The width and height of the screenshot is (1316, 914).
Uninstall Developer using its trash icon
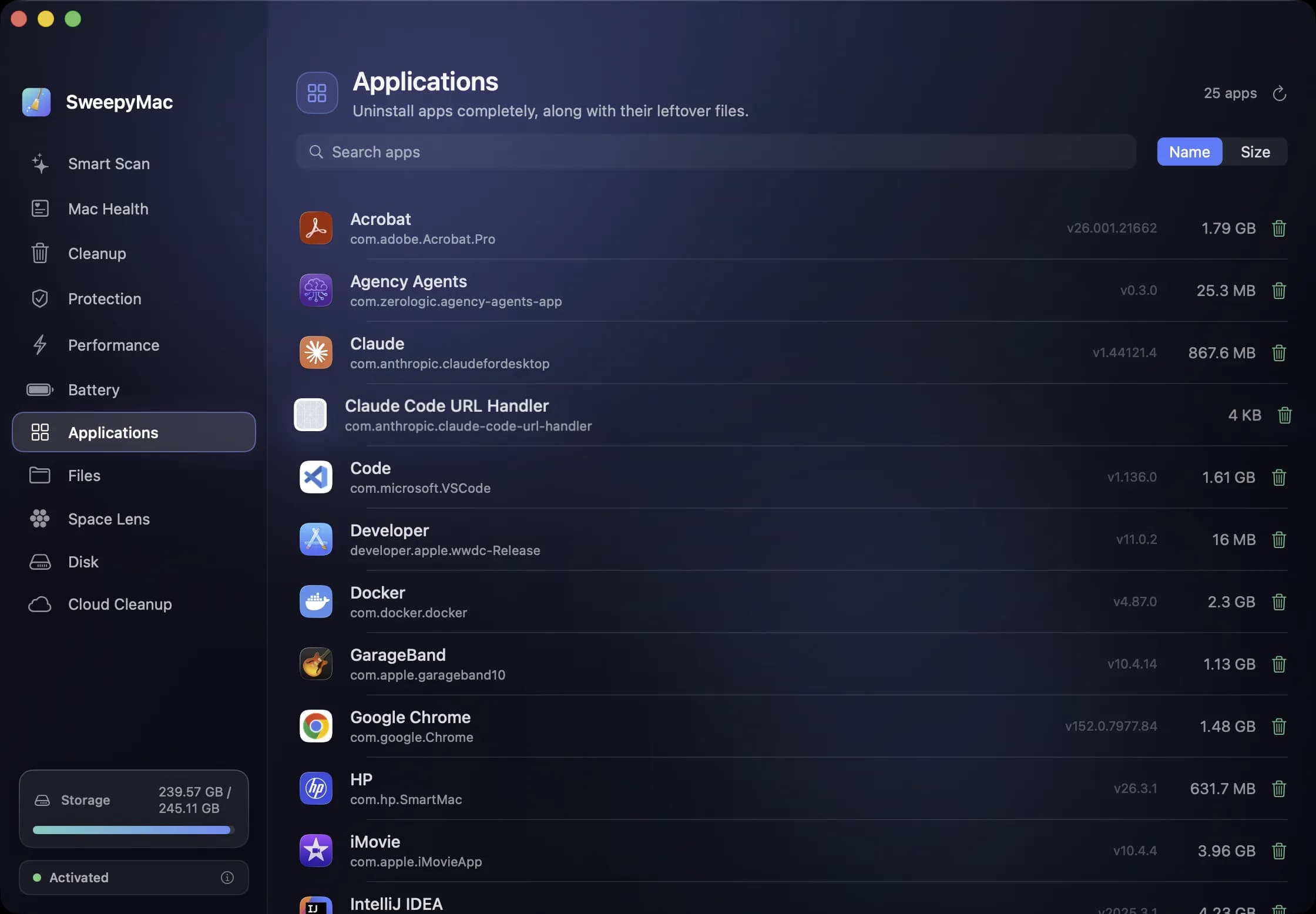point(1279,540)
